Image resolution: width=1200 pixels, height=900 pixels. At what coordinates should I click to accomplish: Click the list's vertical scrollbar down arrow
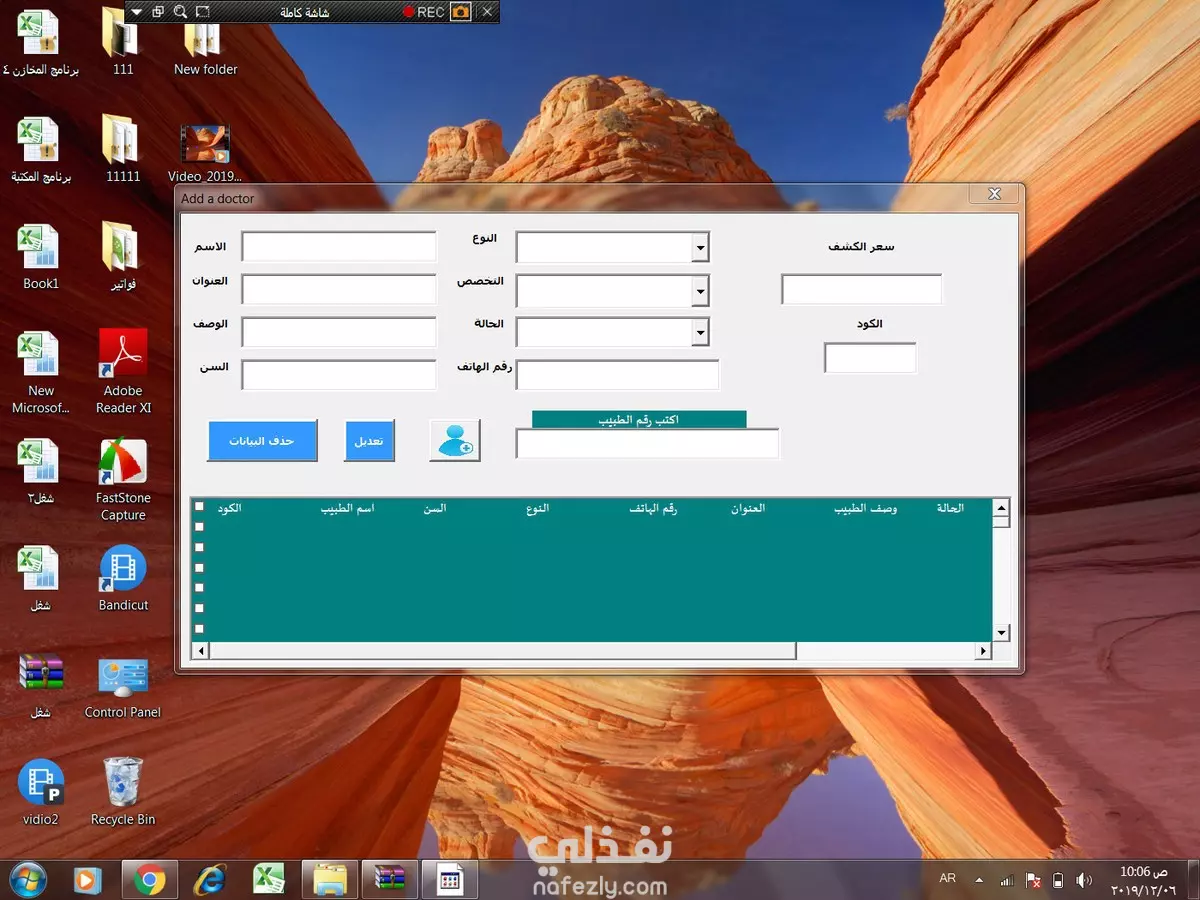[x=1001, y=633]
